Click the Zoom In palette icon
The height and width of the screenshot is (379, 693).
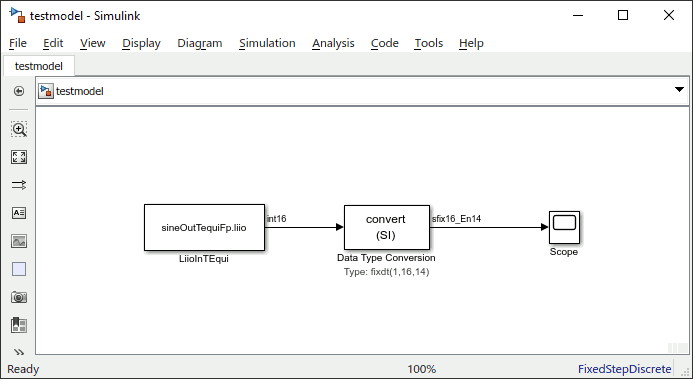[19, 129]
